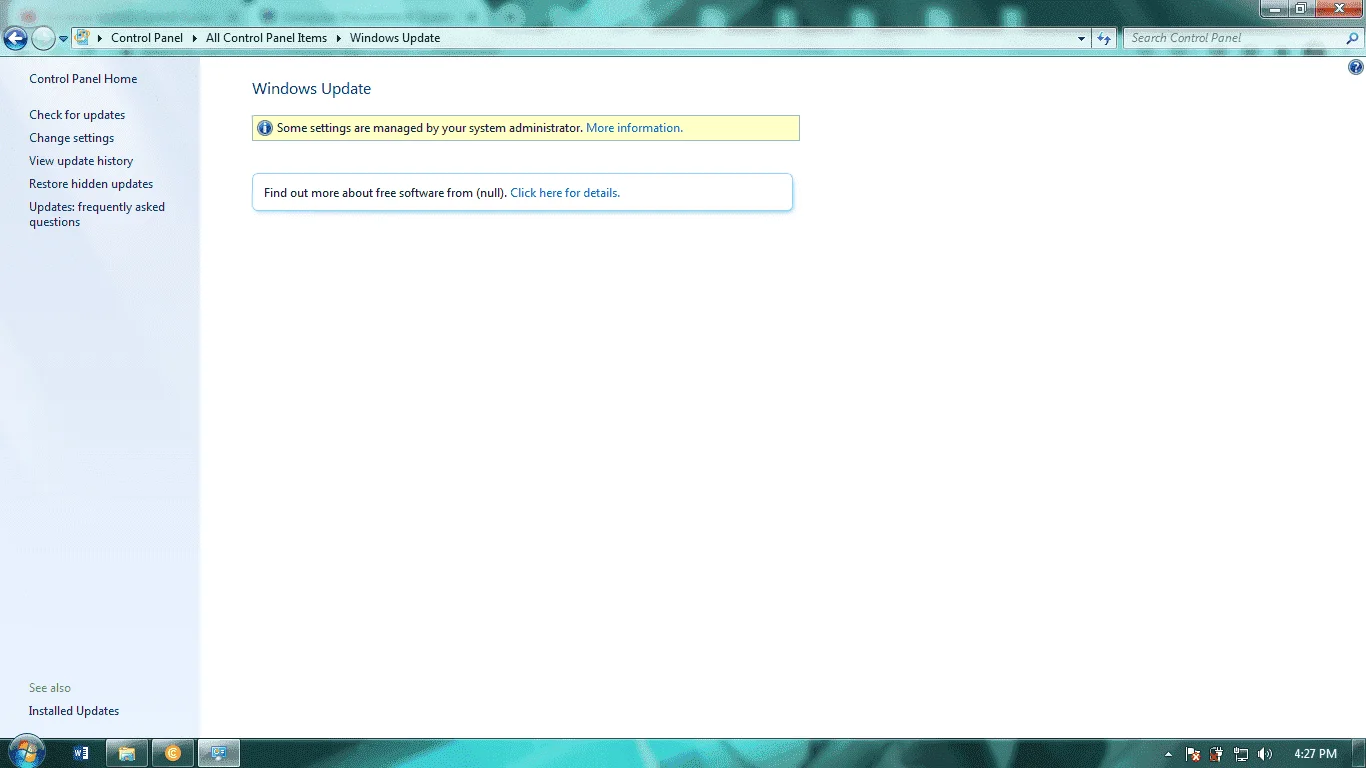1366x768 pixels.
Task: Close the Windows Update window
Action: click(x=1338, y=8)
